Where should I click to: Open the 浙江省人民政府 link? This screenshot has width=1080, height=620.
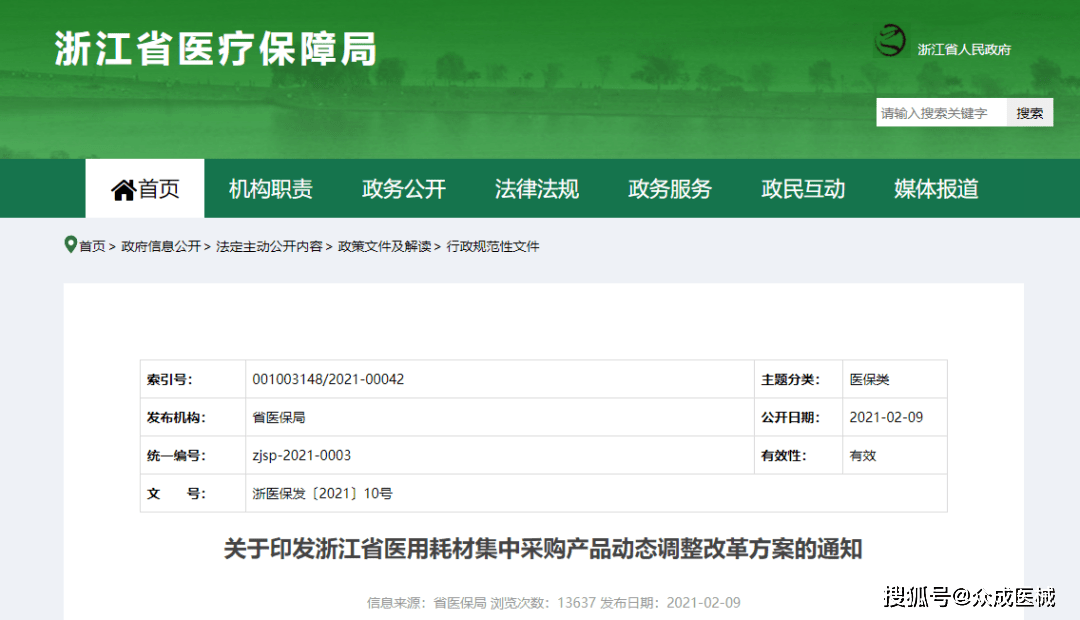[x=964, y=50]
